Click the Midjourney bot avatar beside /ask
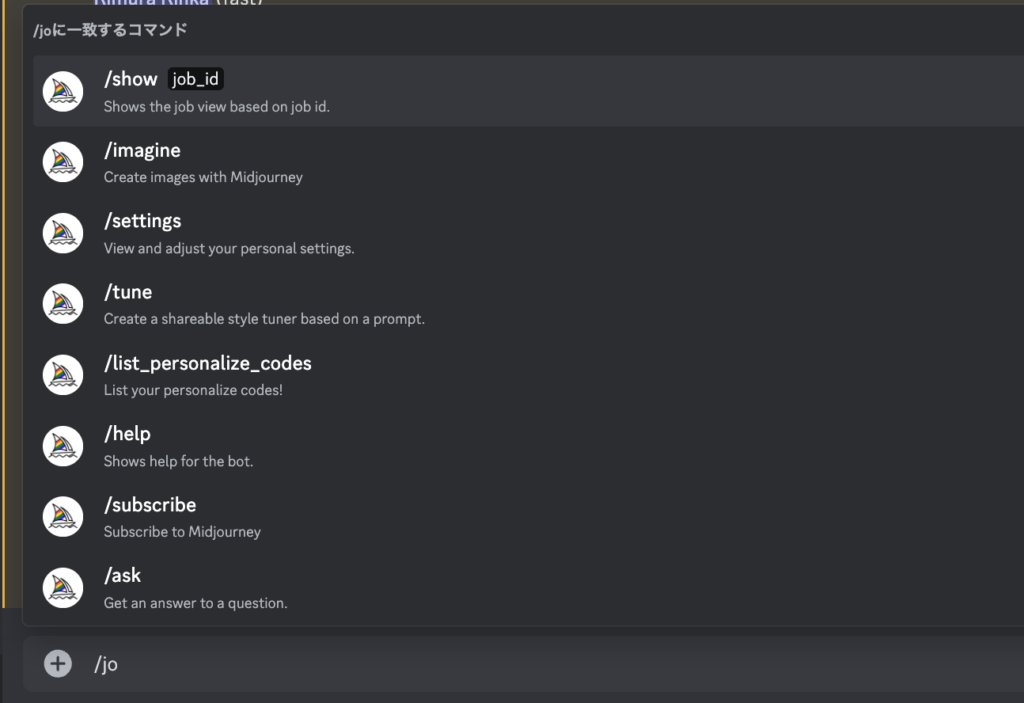 (x=63, y=587)
